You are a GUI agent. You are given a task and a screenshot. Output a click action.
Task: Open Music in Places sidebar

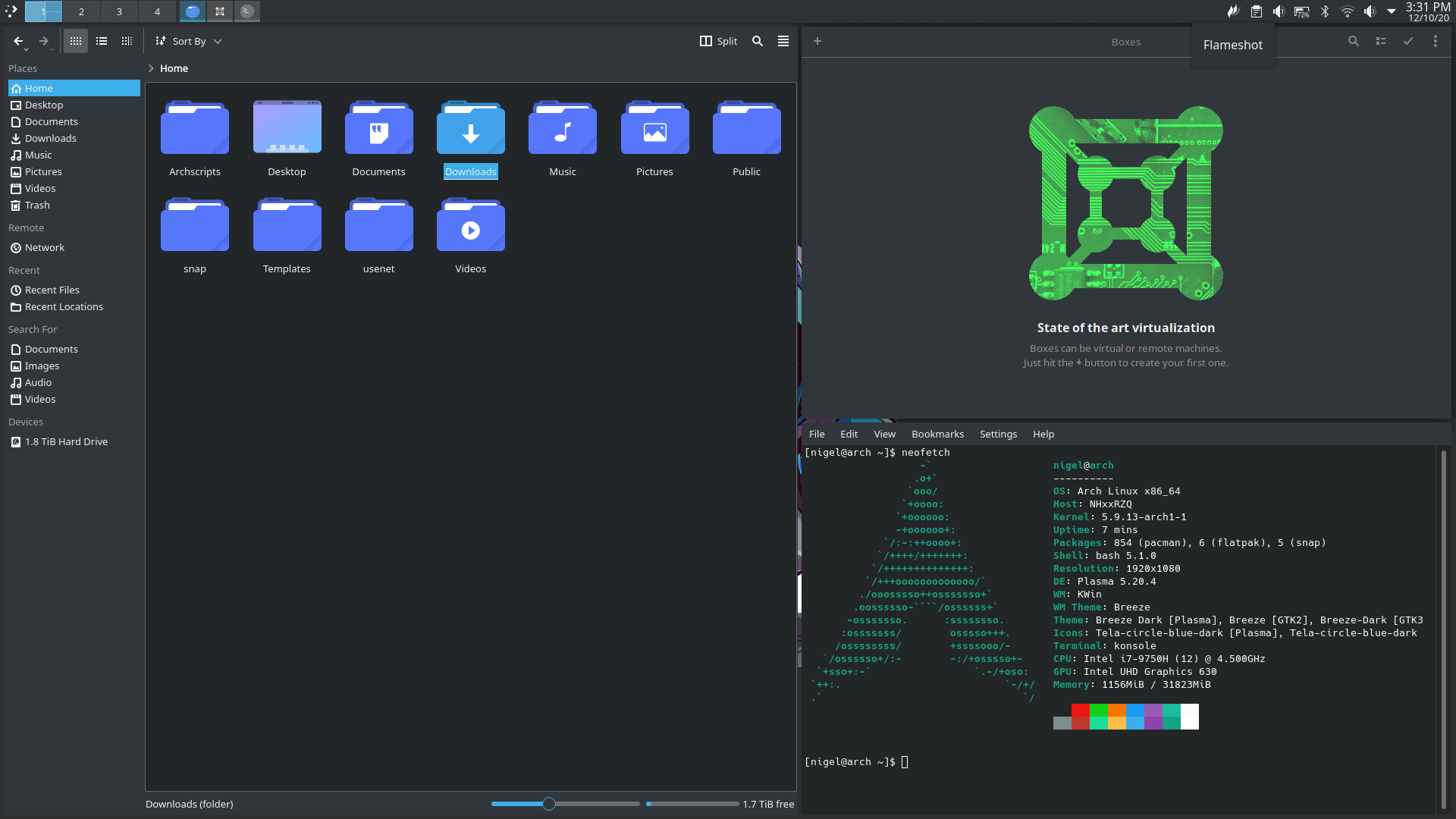[74, 155]
